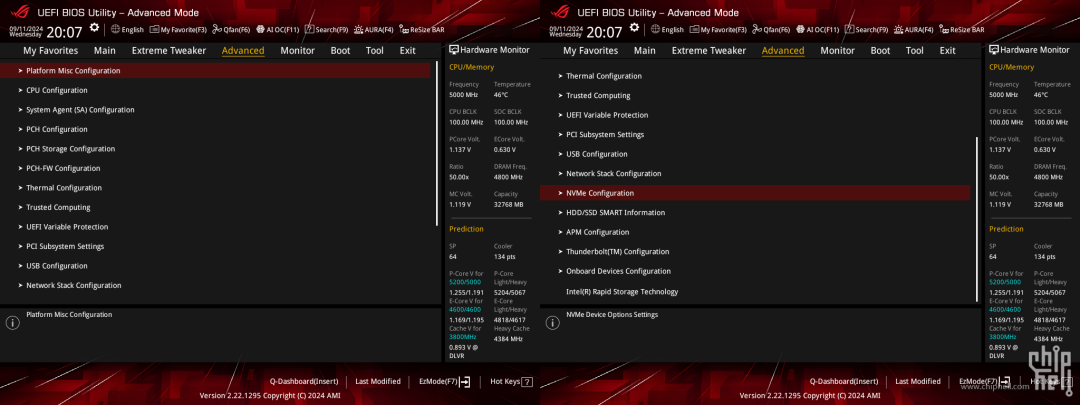Screen dimensions: 1080x405
Task: Click menu list scrollbar in right BIOS screen
Action: 977,219
